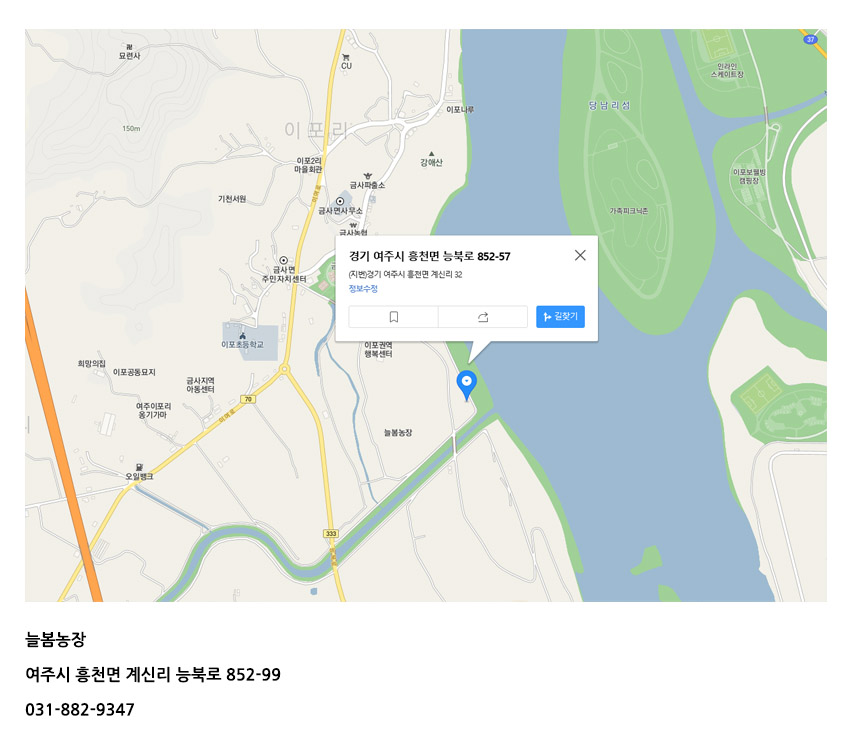Click the 금사면사무소 office marker
This screenshot has width=850, height=754.
click(x=340, y=201)
